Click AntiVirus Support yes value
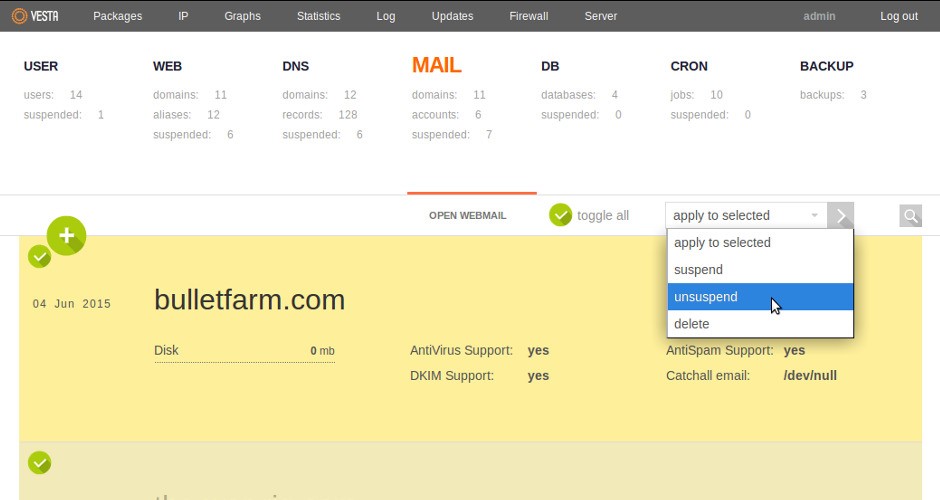 538,351
